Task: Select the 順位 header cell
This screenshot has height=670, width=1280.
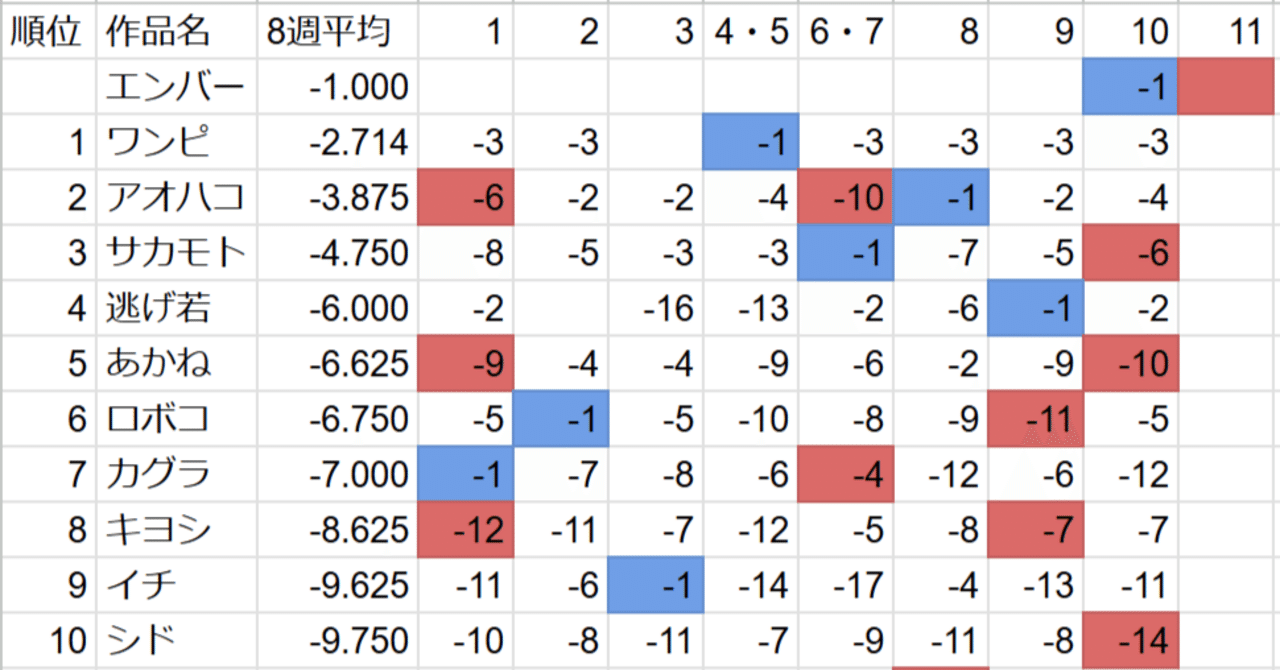Action: [47, 32]
